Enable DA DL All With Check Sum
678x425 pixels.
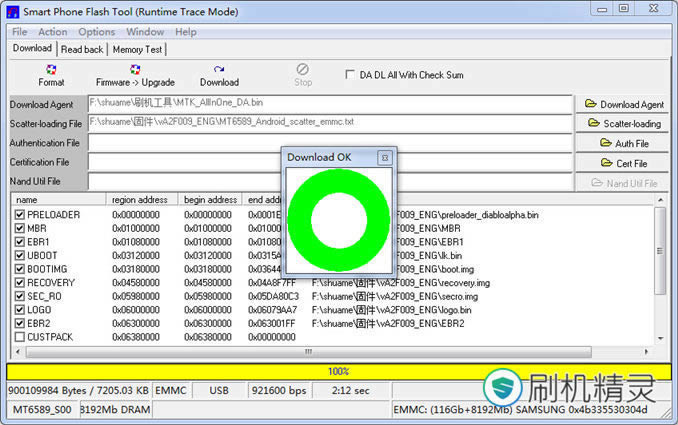coord(349,75)
